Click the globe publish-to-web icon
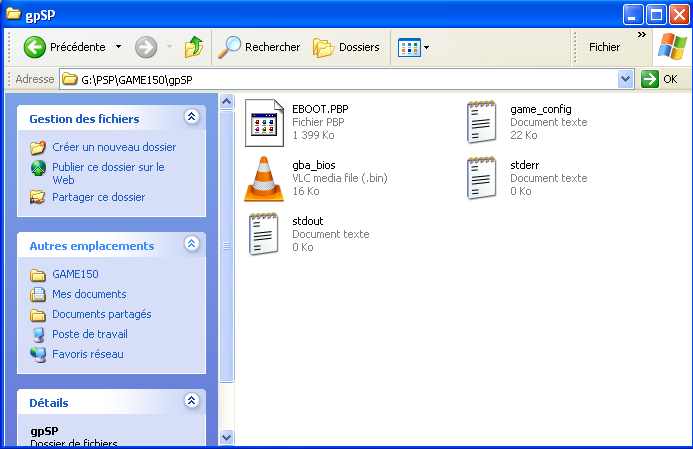 click(x=38, y=168)
